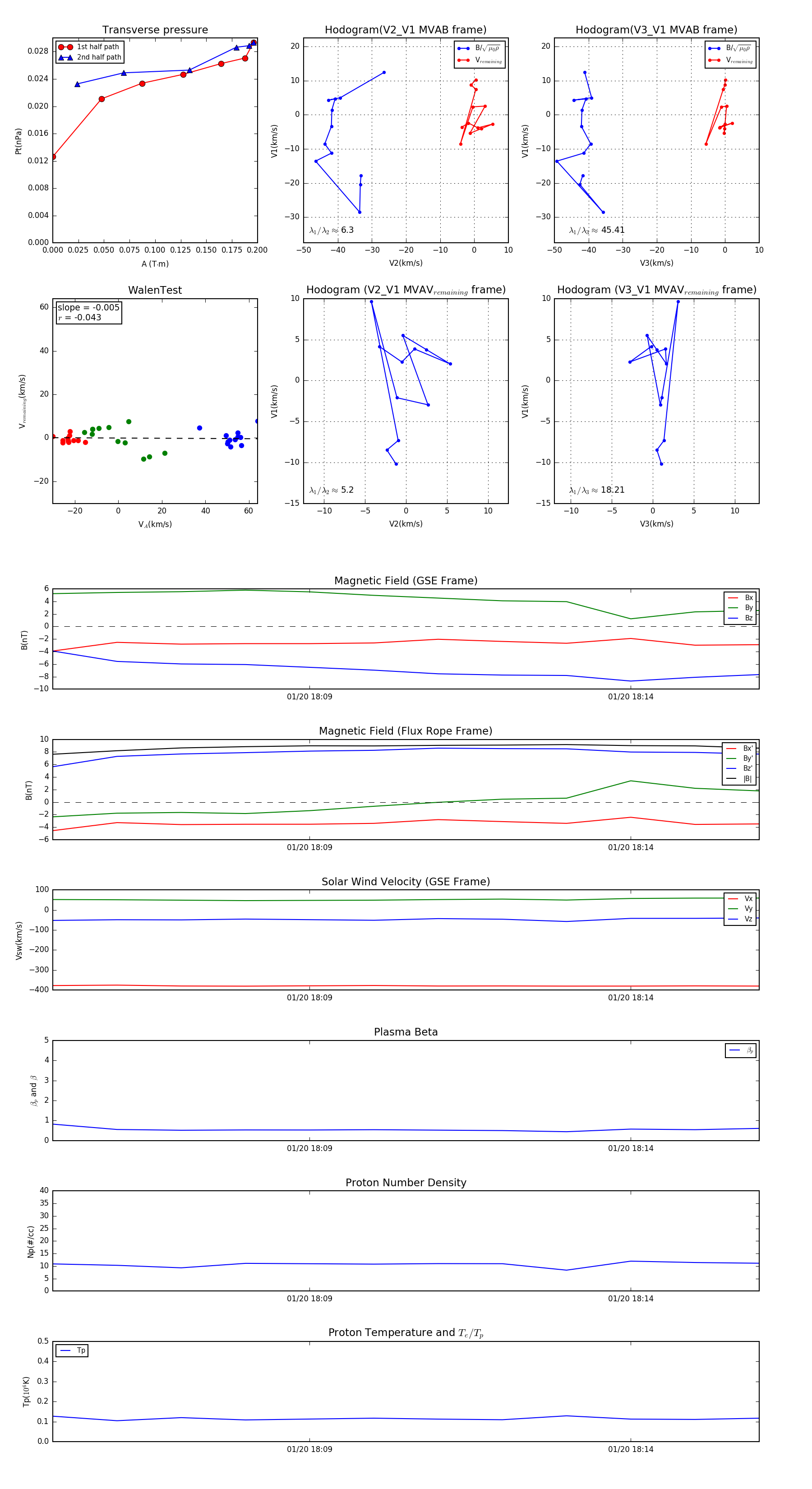812x1489 pixels.
Task: Click the λ1/λ2 ≈ 6.3 label
Action: [331, 230]
